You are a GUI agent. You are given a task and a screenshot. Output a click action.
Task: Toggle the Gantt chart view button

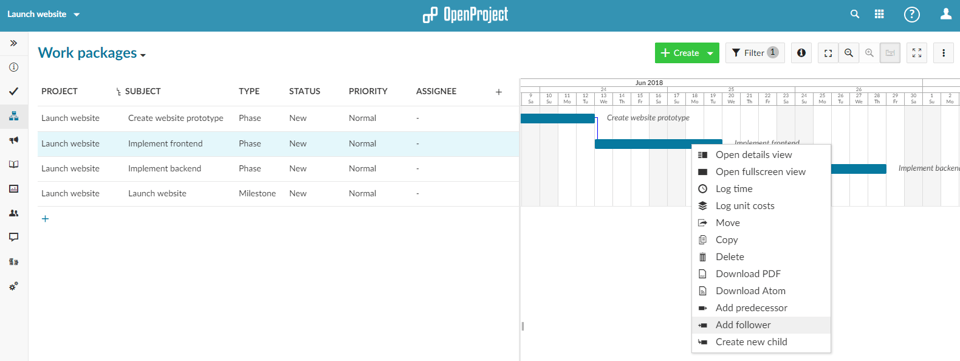(x=890, y=53)
